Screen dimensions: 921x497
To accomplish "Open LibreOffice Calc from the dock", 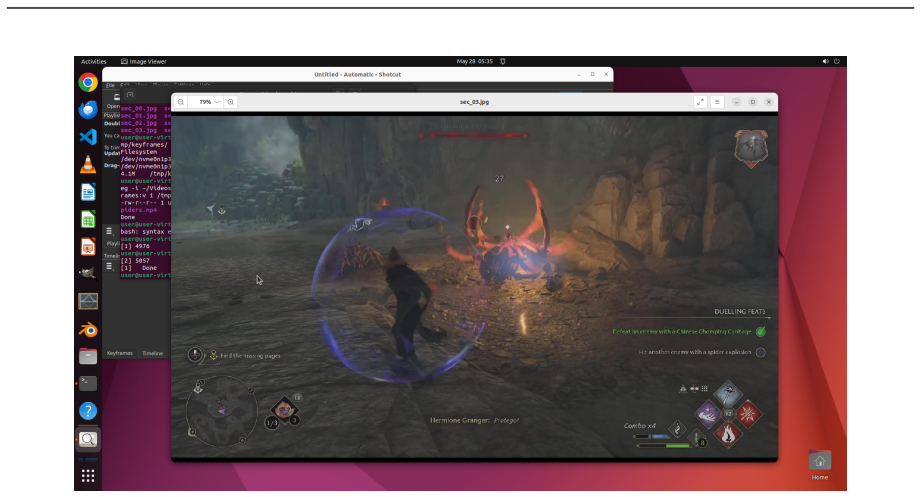I will 88,219.
